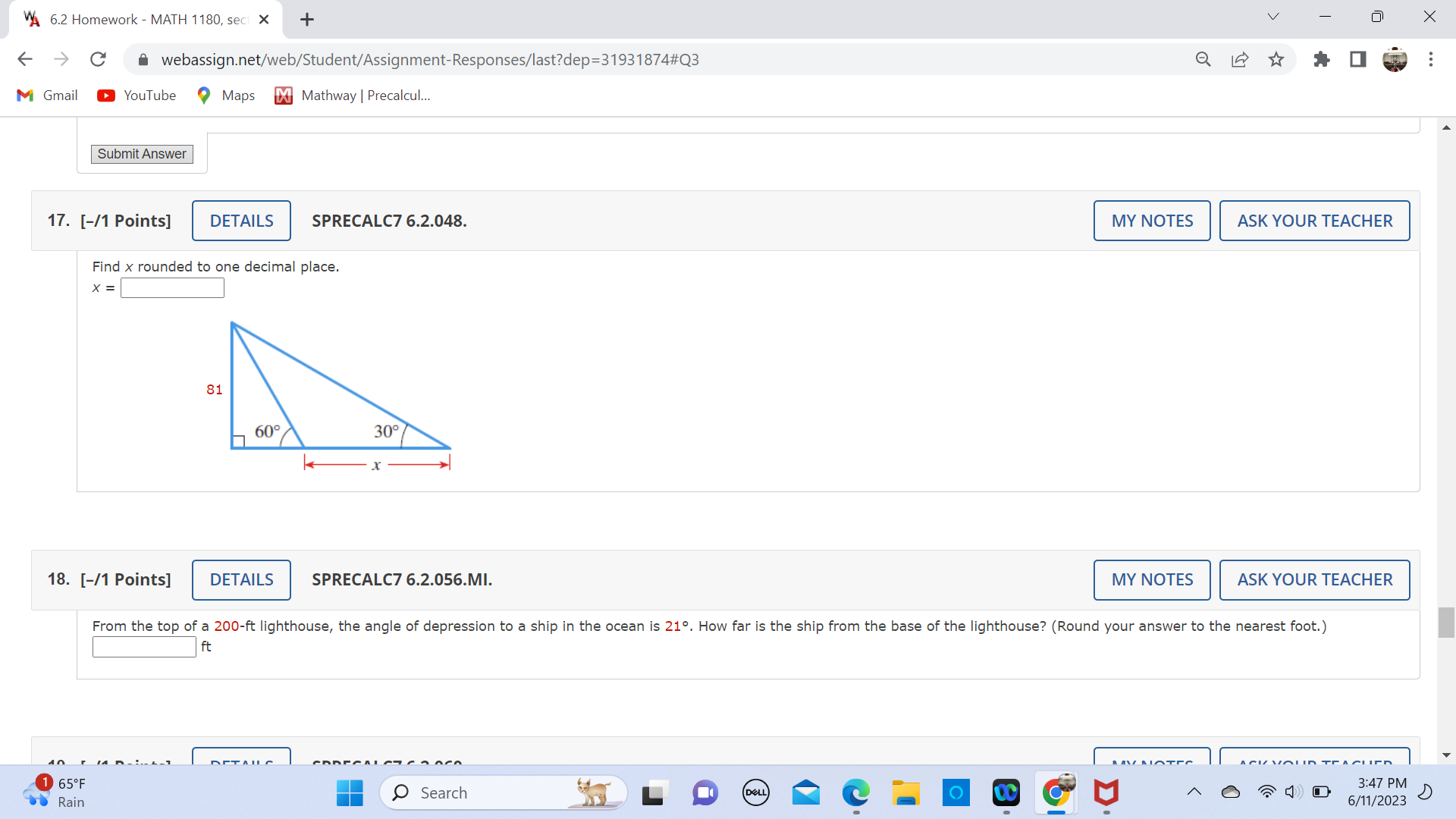Open the Chrome profile avatar
Image resolution: width=1456 pixels, height=819 pixels.
1395,59
